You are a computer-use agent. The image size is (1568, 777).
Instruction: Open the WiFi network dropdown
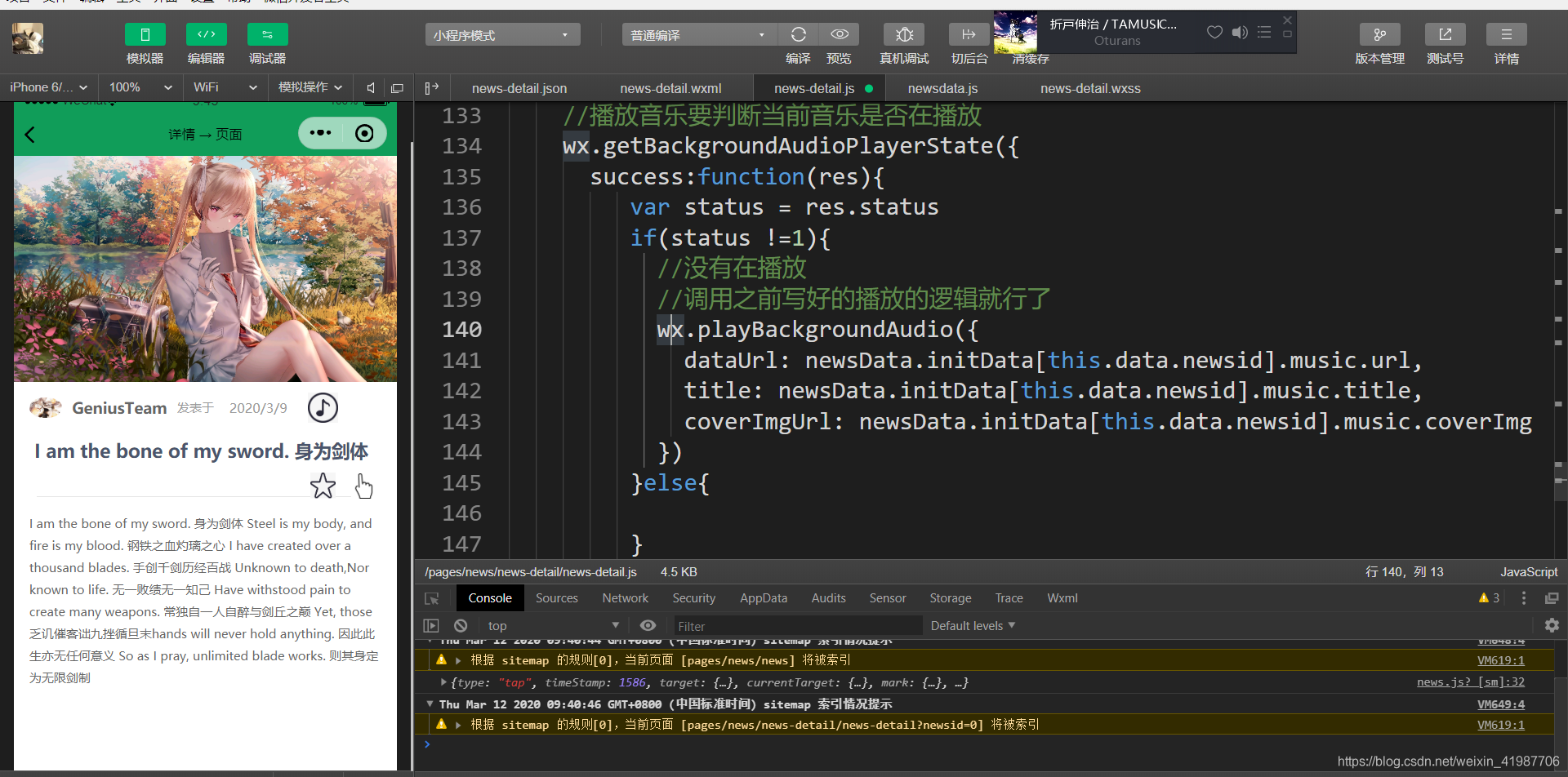[225, 87]
